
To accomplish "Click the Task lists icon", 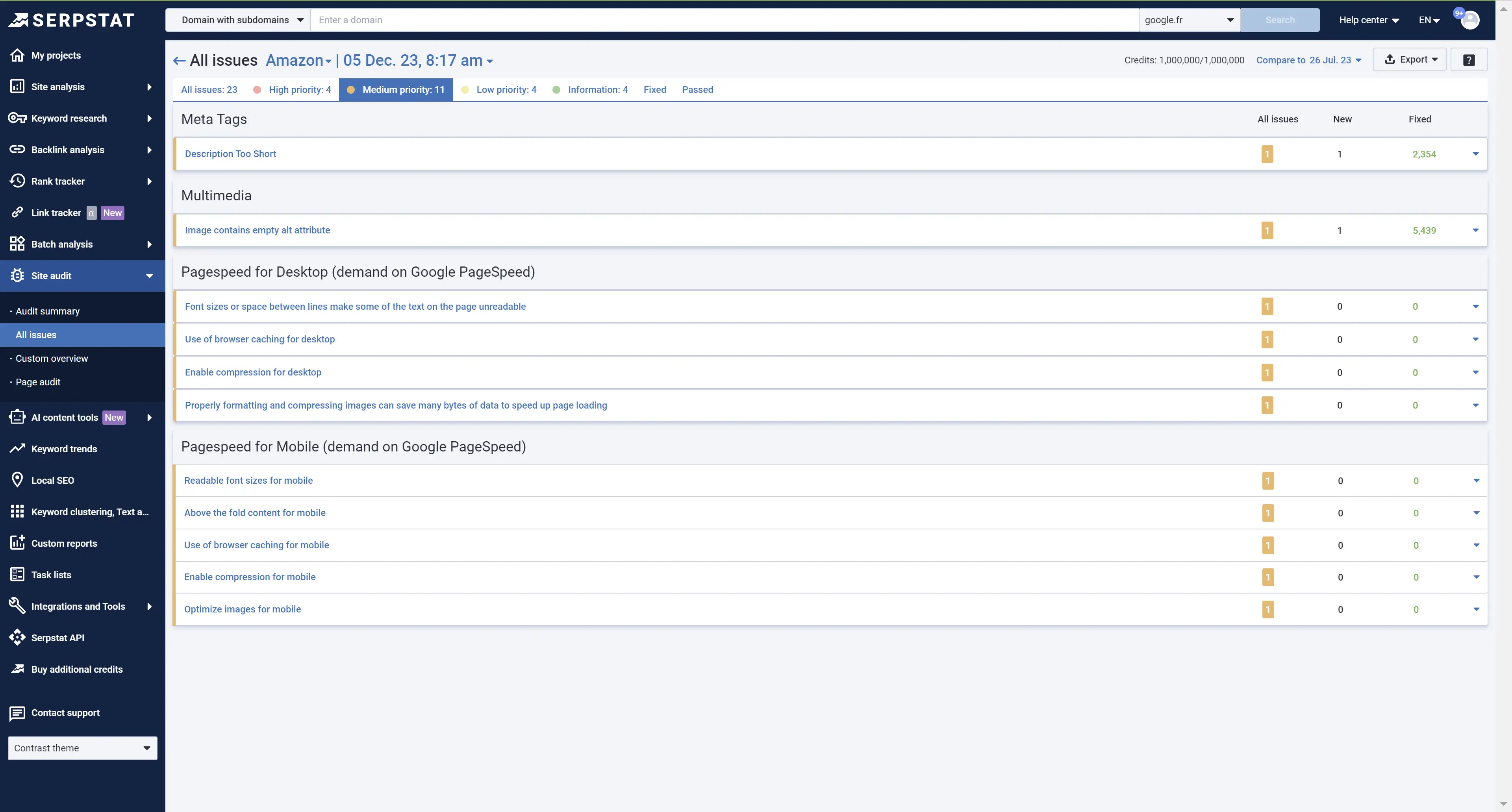I will coord(17,574).
